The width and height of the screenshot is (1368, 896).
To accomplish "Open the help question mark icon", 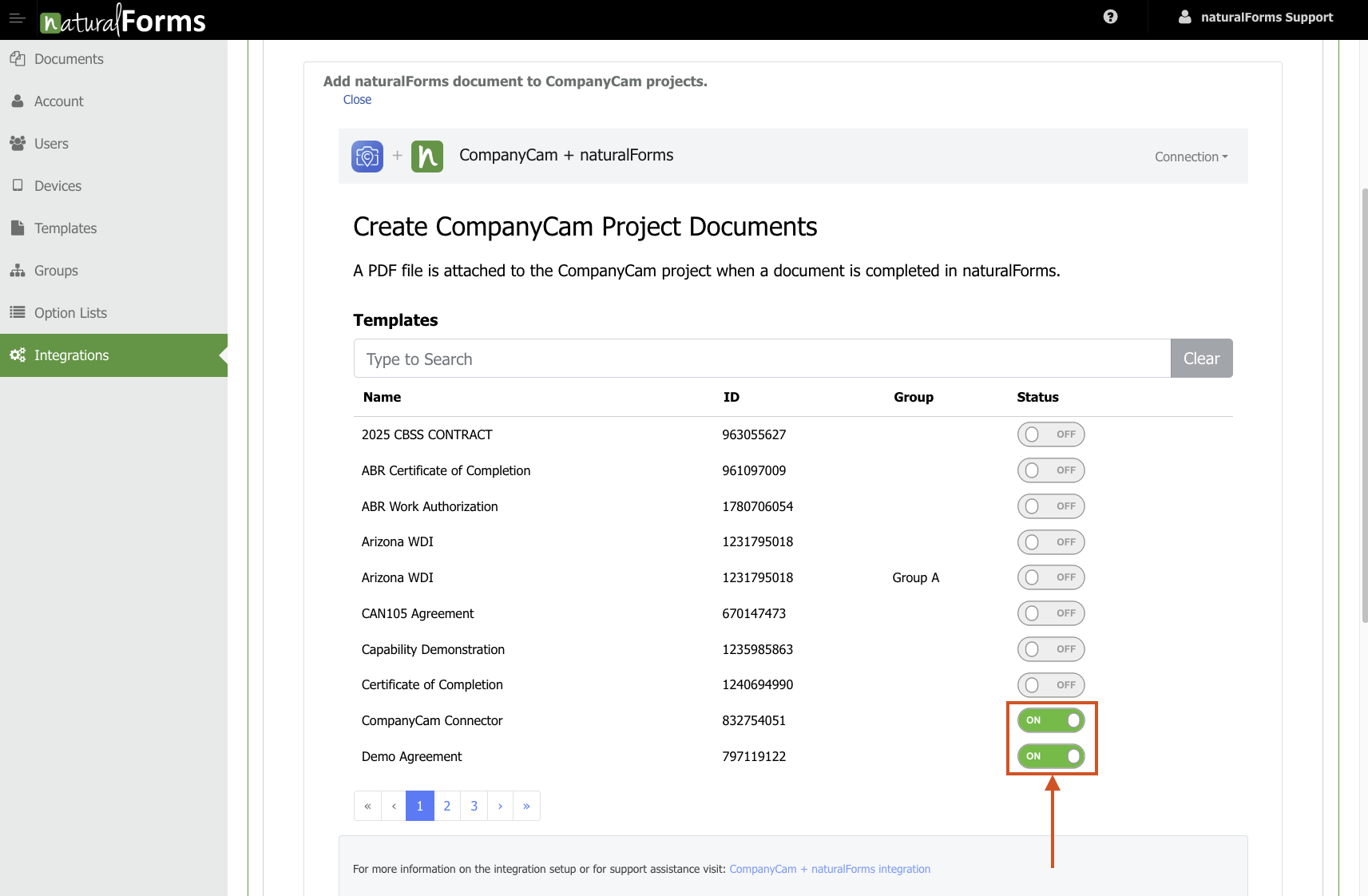I will (1110, 17).
